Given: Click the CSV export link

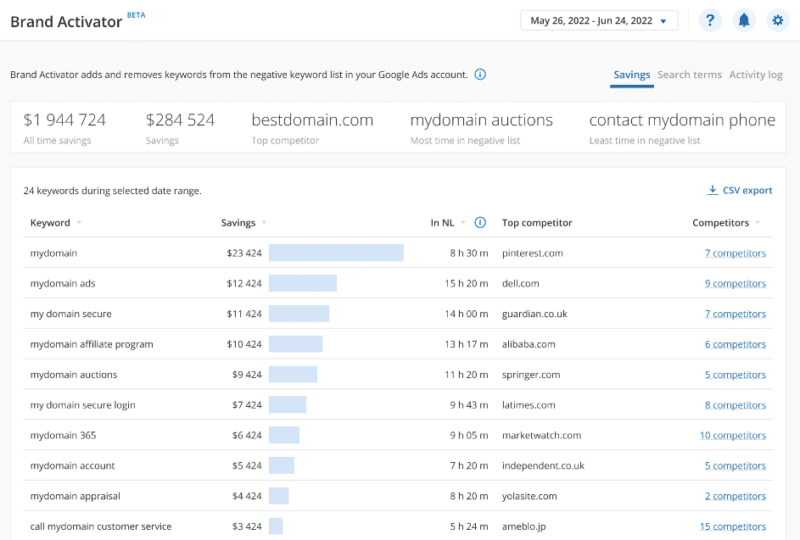Looking at the screenshot, I should [747, 190].
